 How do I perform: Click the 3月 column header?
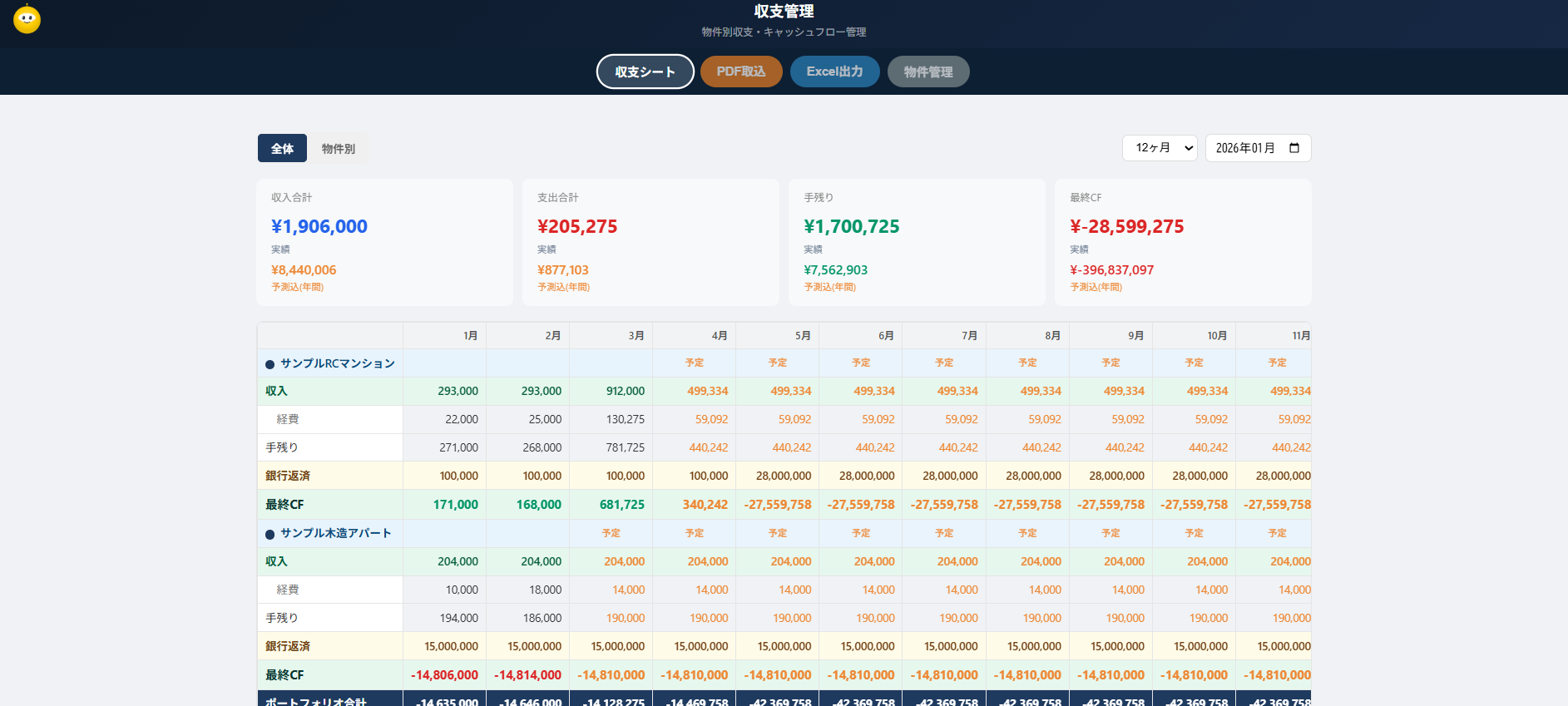611,335
